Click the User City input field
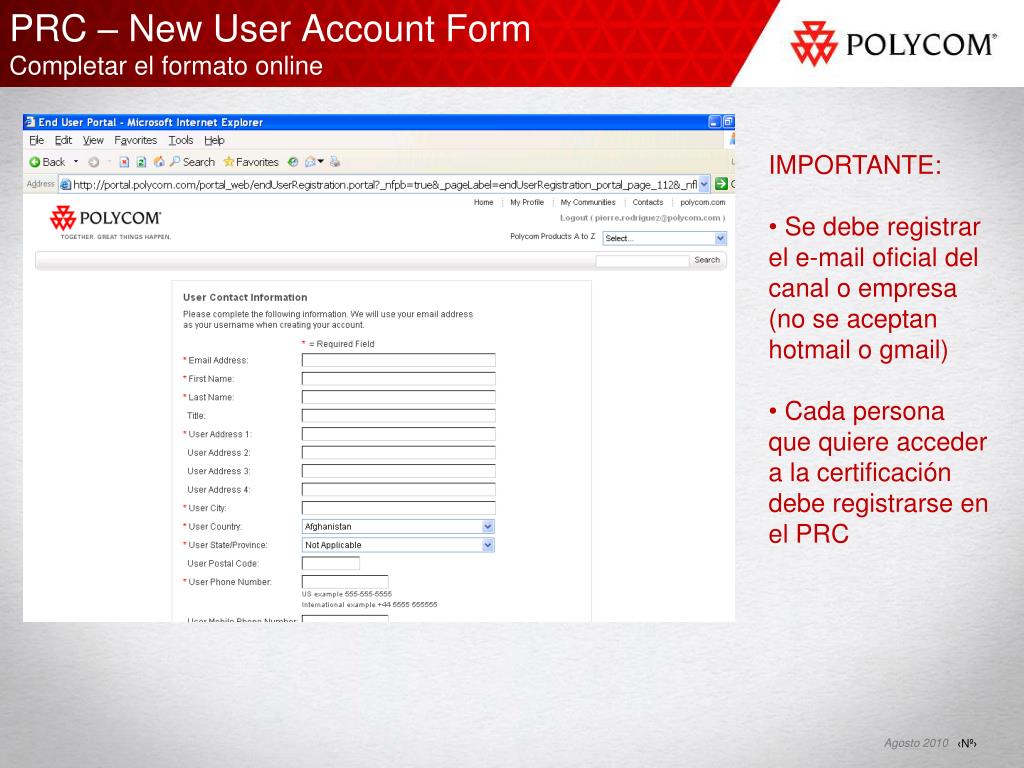The height and width of the screenshot is (768, 1024). (x=398, y=508)
